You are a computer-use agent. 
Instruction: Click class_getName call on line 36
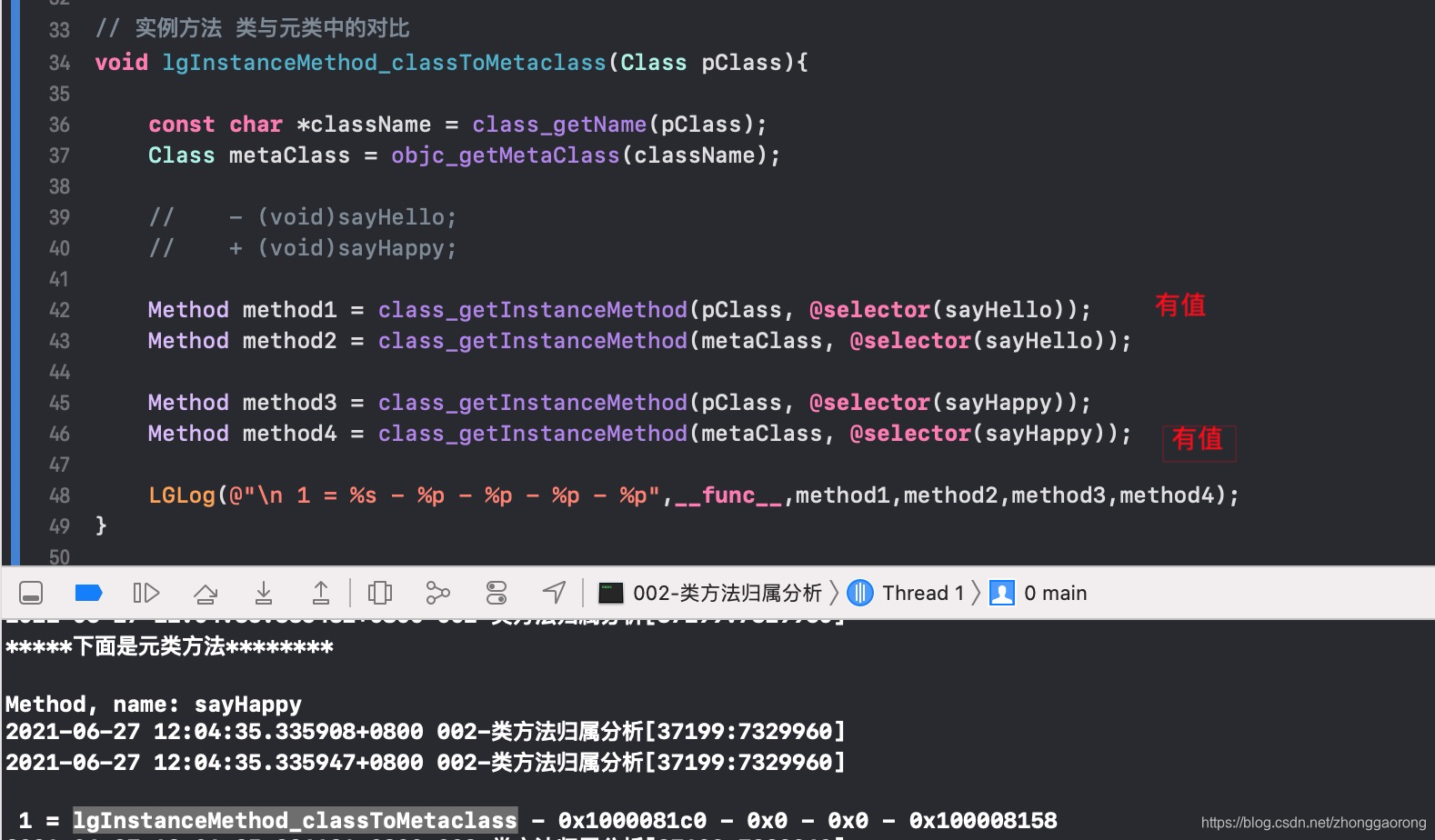tap(559, 125)
